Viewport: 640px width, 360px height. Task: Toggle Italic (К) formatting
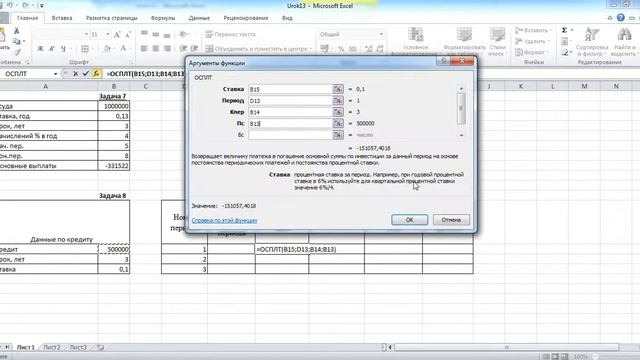tap(52, 49)
